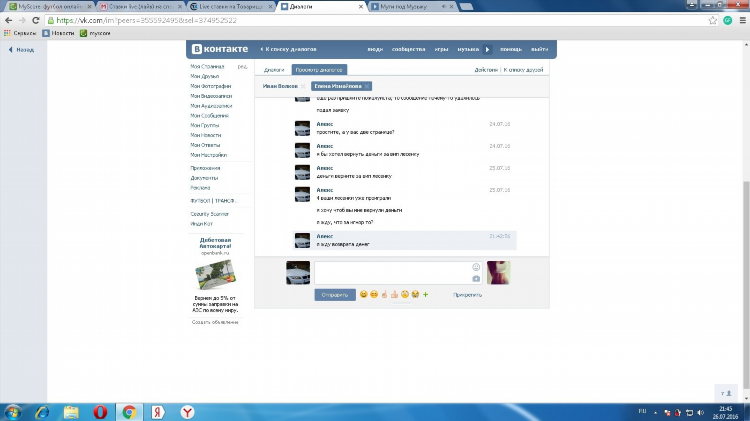The width and height of the screenshot is (750, 421).
Task: Go back to the dialogs list link
Action: pos(288,49)
